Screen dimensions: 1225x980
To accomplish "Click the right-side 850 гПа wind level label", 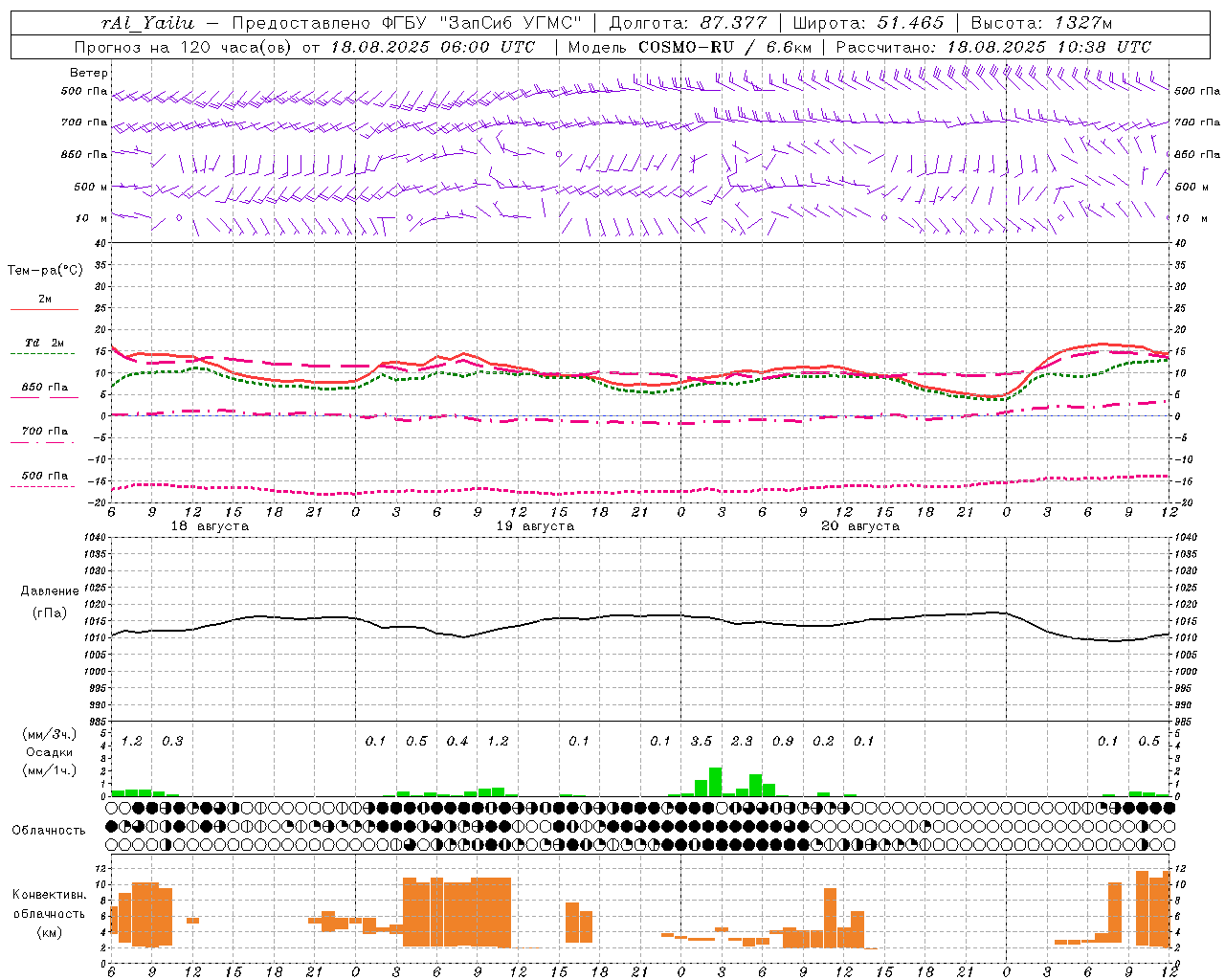I will tap(1197, 154).
